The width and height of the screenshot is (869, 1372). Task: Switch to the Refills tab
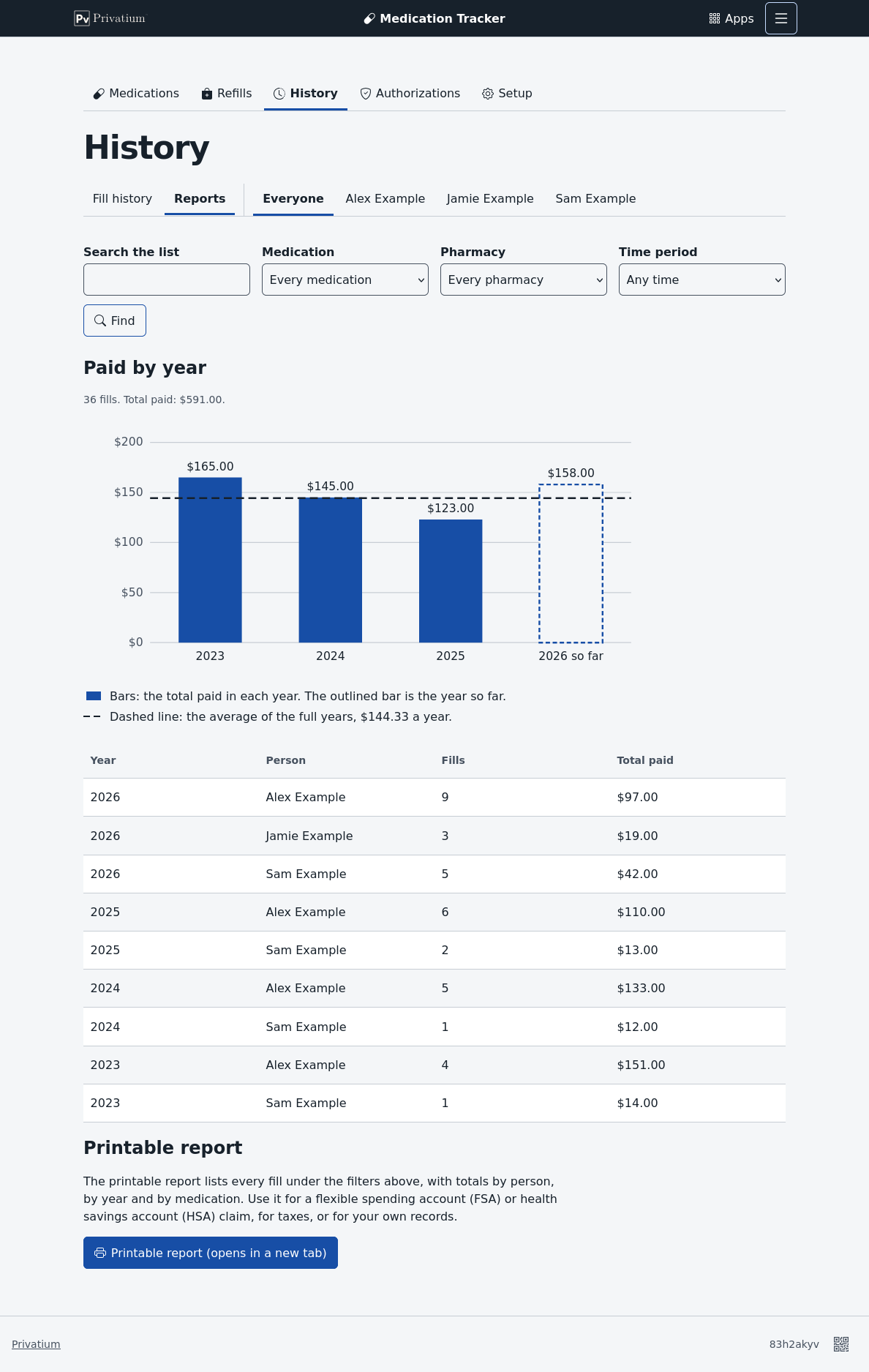(x=227, y=94)
